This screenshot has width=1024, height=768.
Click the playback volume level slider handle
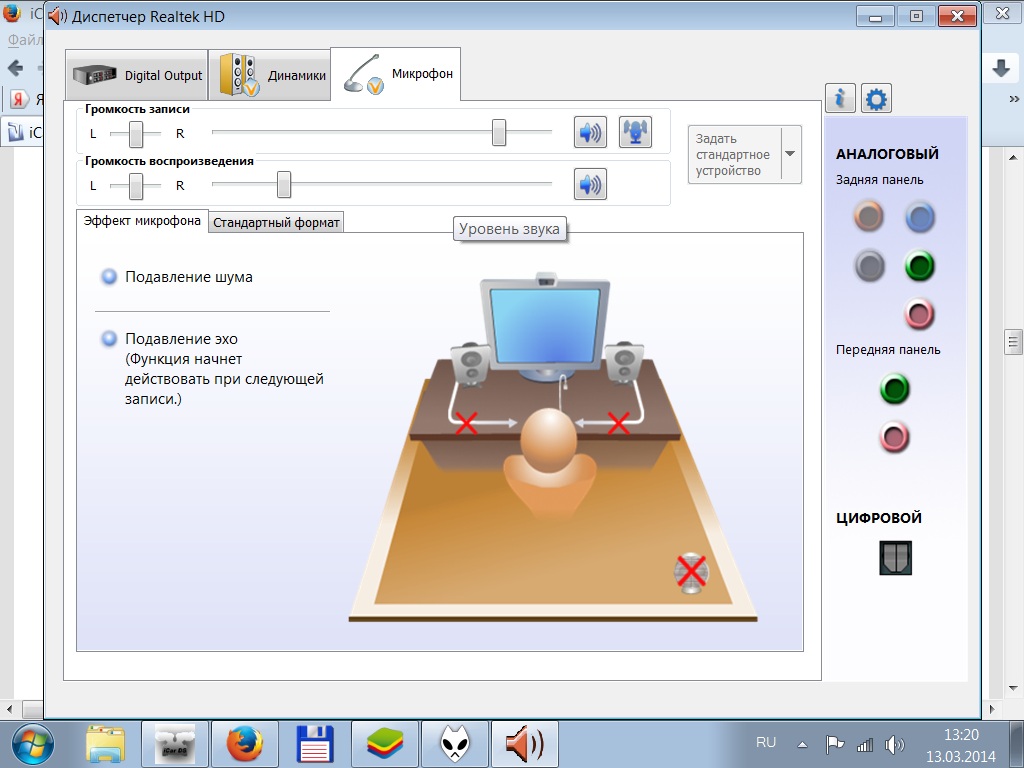[x=283, y=185]
